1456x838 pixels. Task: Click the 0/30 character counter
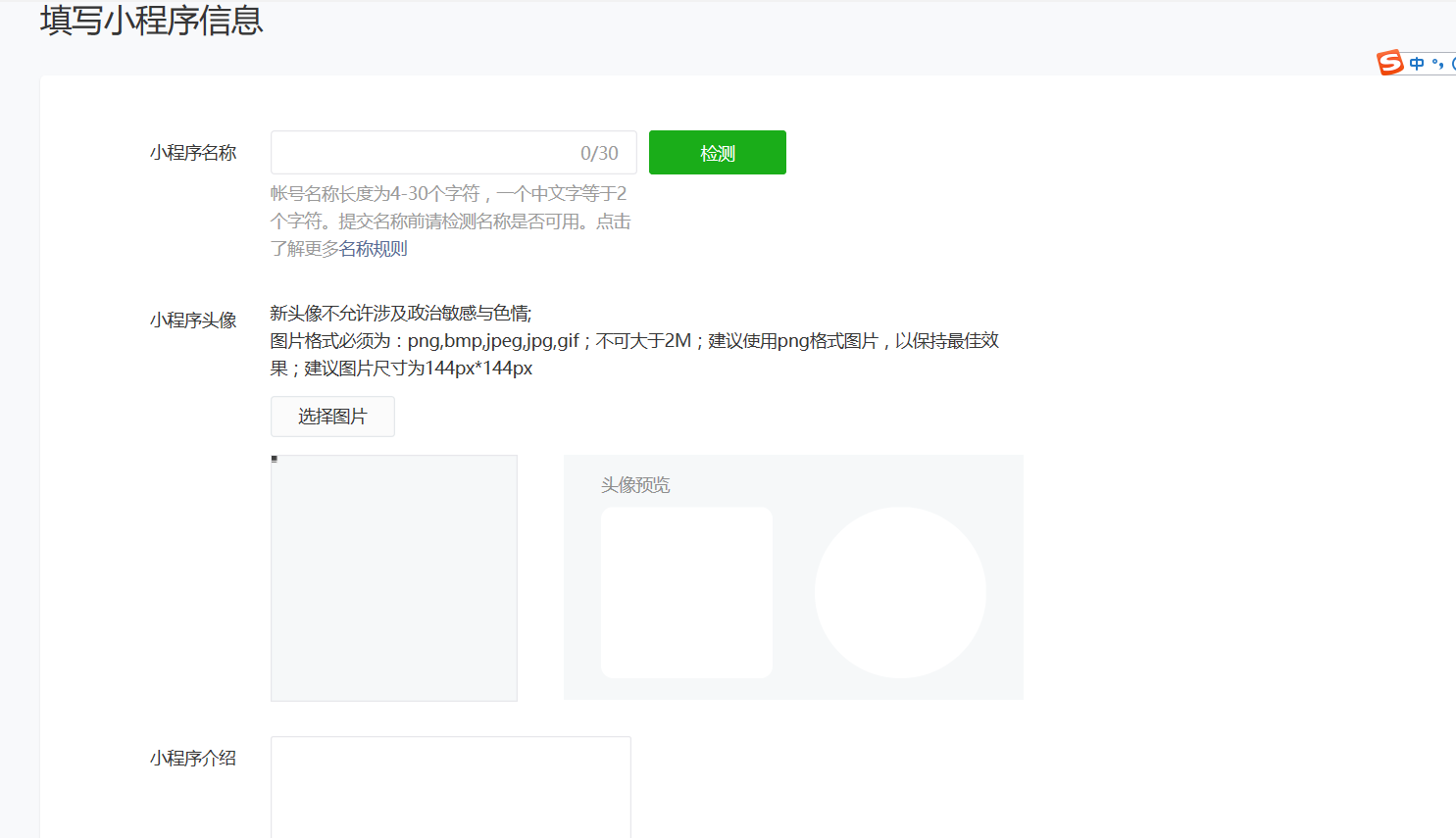coord(599,154)
